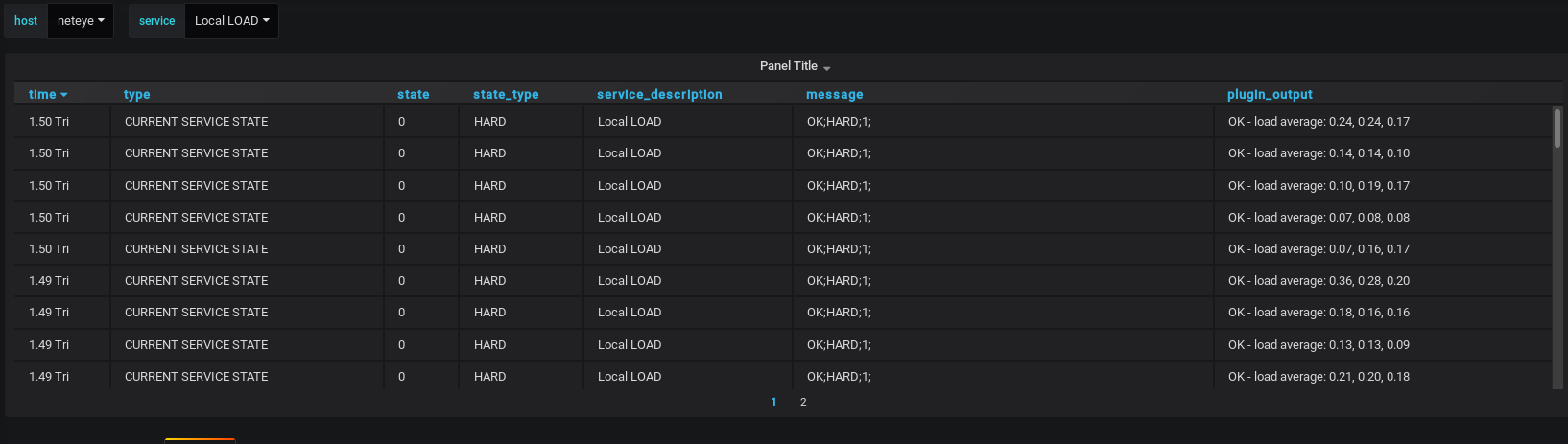This screenshot has width=1568, height=444.
Task: Sort table by the state column header
Action: 414,94
